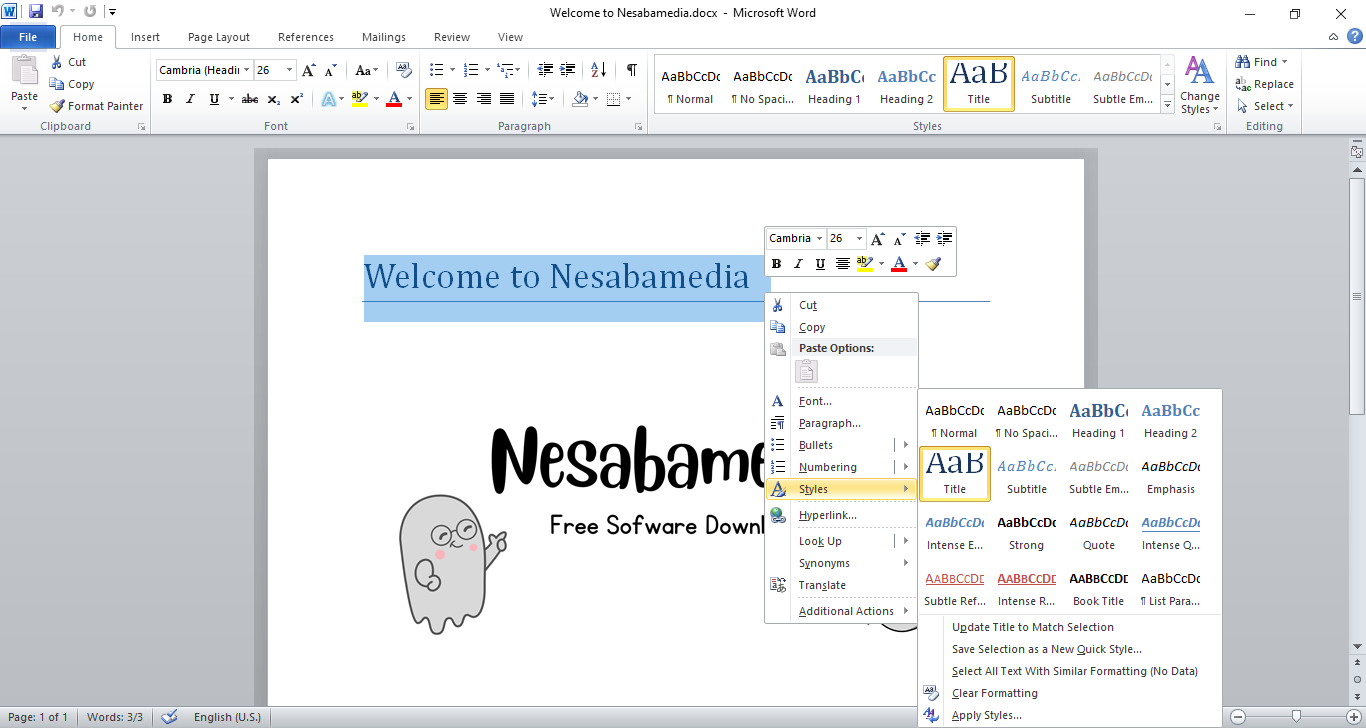Click the text highlight color button in ribbon
Viewport: 1366px width, 728px height.
tap(360, 99)
